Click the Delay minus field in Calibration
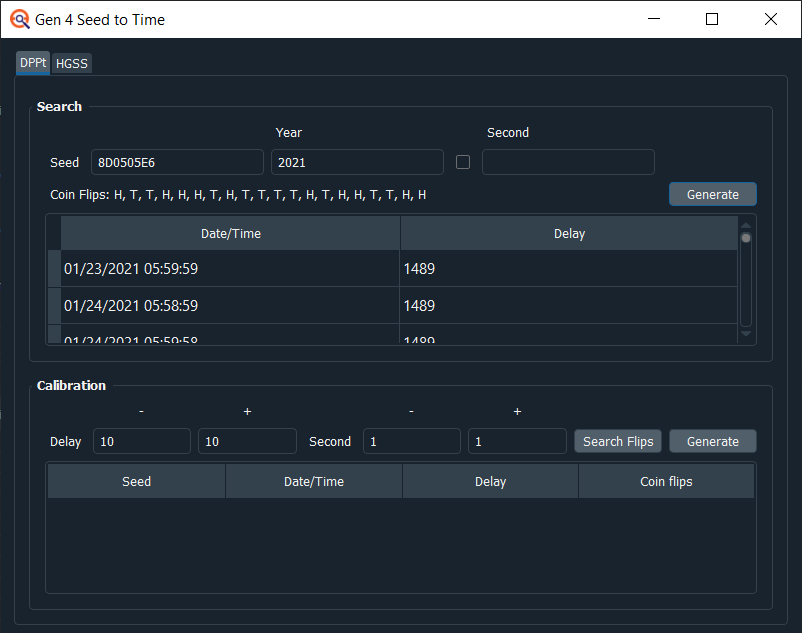802x633 pixels. click(x=142, y=441)
